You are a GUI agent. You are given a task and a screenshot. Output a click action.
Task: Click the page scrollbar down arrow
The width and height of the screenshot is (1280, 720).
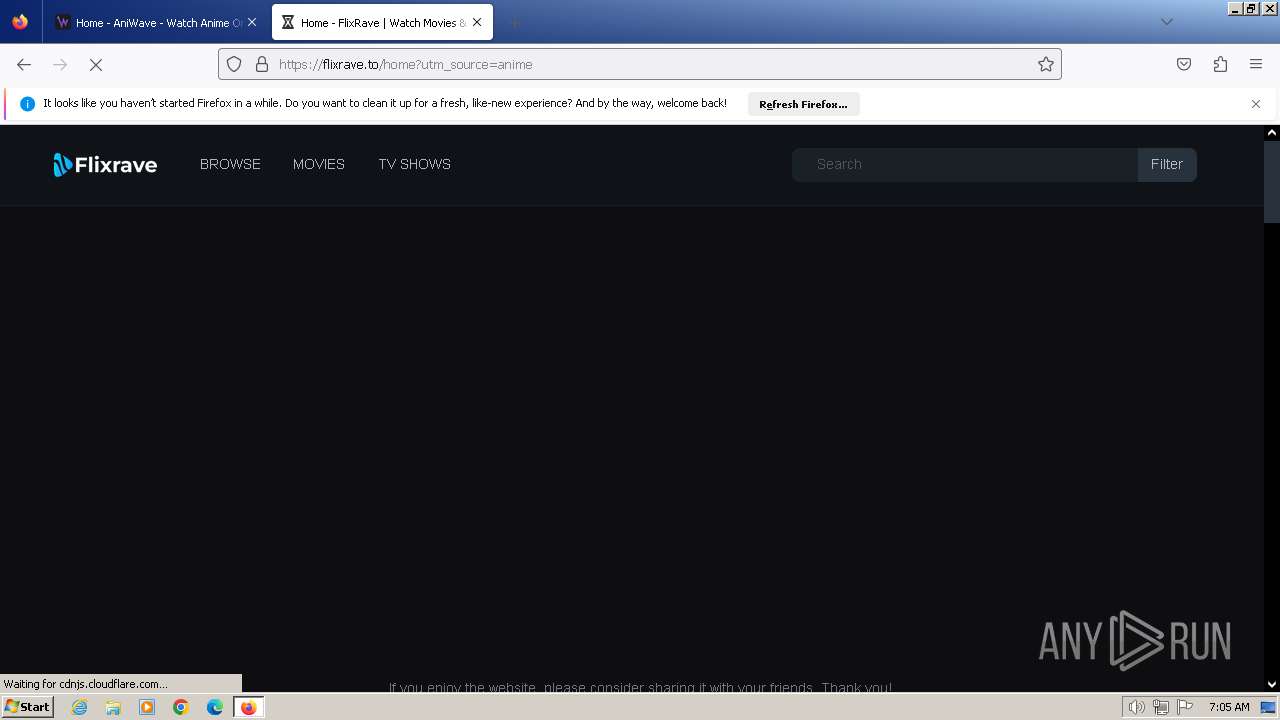tap(1272, 684)
